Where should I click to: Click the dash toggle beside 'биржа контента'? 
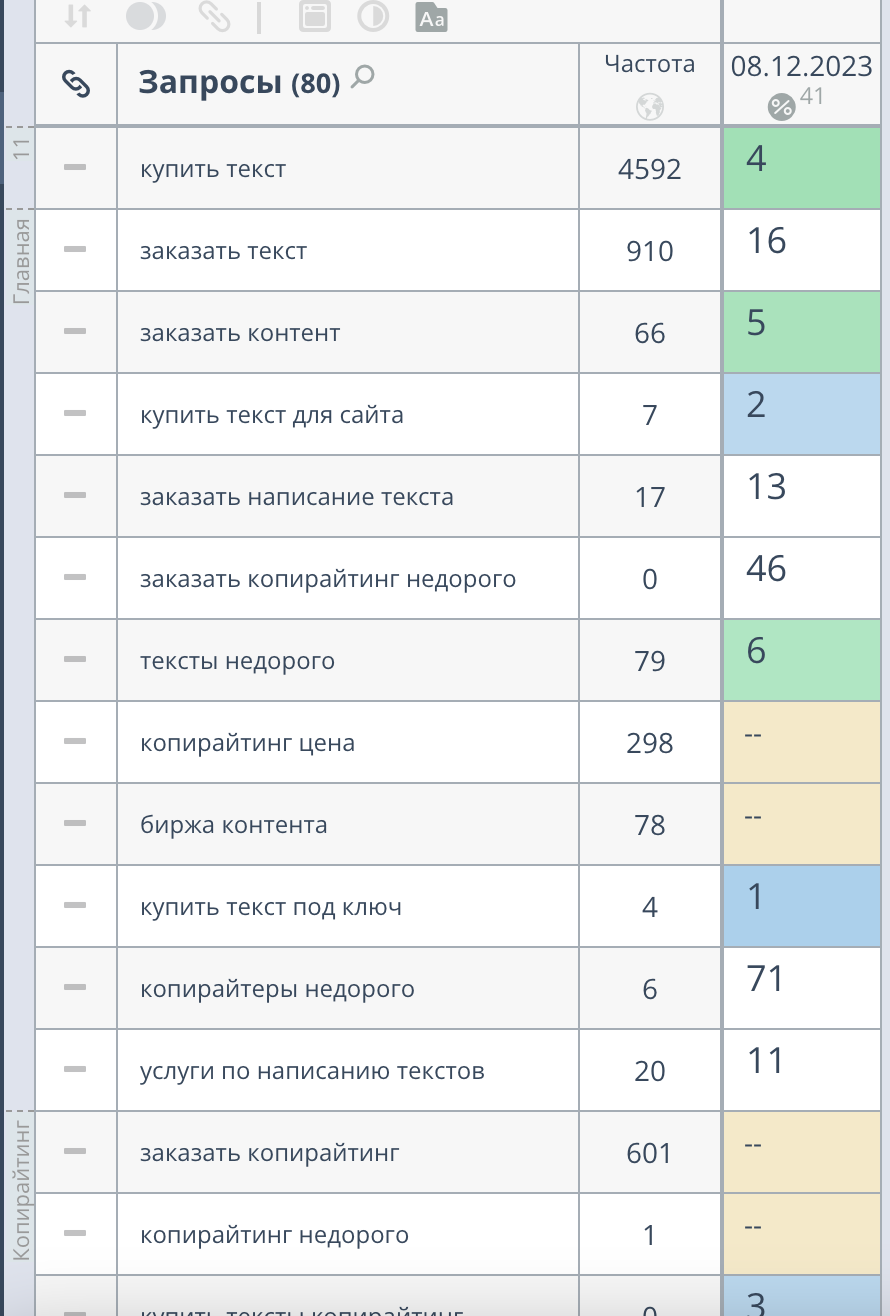[x=75, y=824]
